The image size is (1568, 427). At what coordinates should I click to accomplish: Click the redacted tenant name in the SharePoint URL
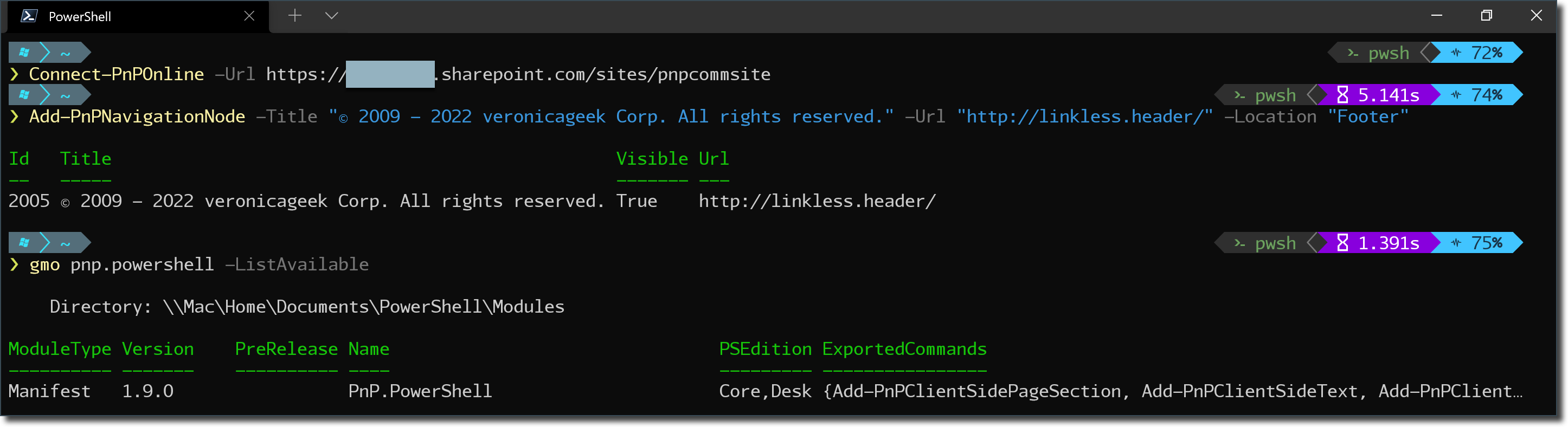pyautogui.click(x=390, y=74)
